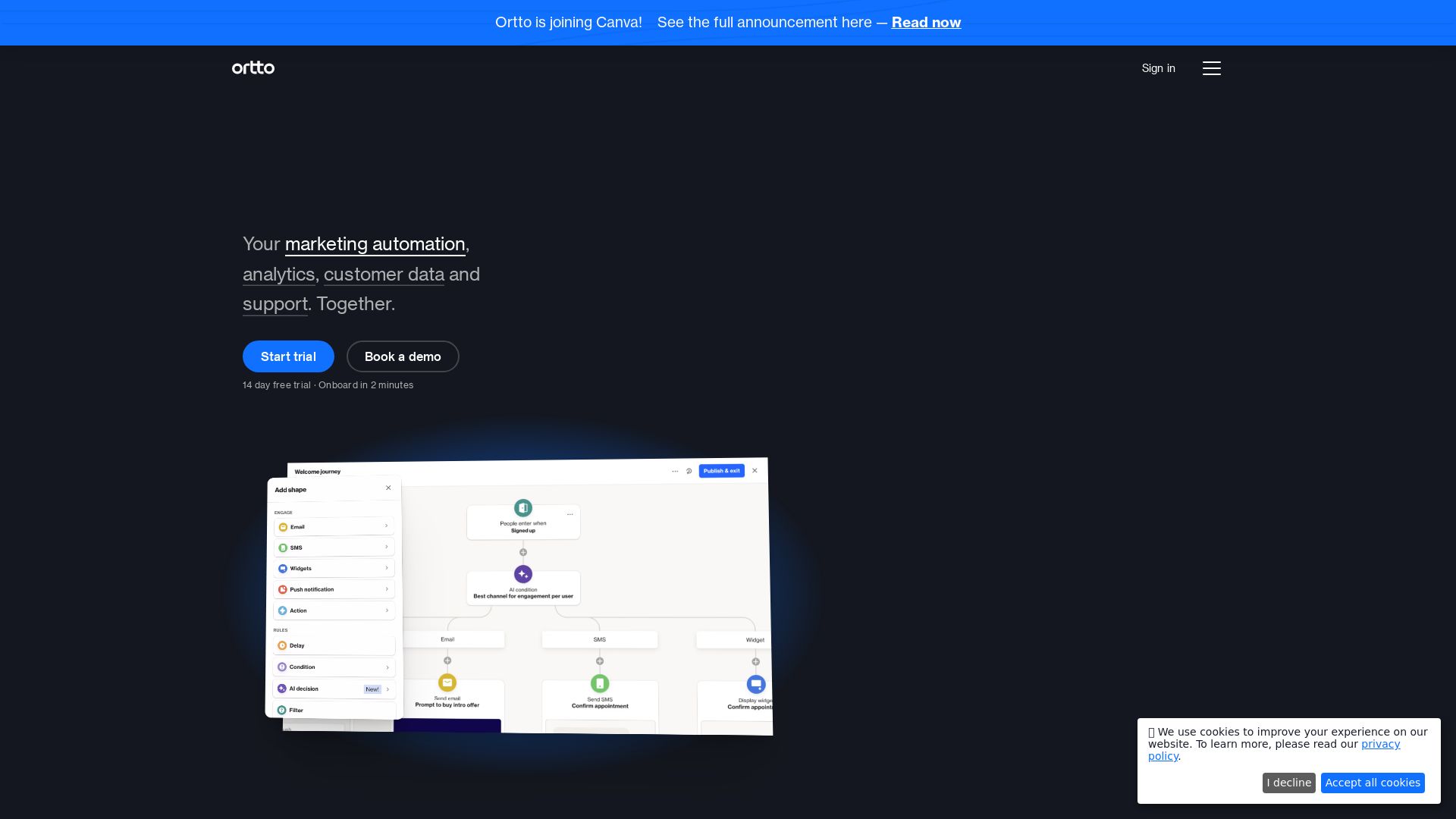This screenshot has height=819, width=1456.
Task: Click the purple AI condition sparkle icon
Action: click(x=523, y=574)
